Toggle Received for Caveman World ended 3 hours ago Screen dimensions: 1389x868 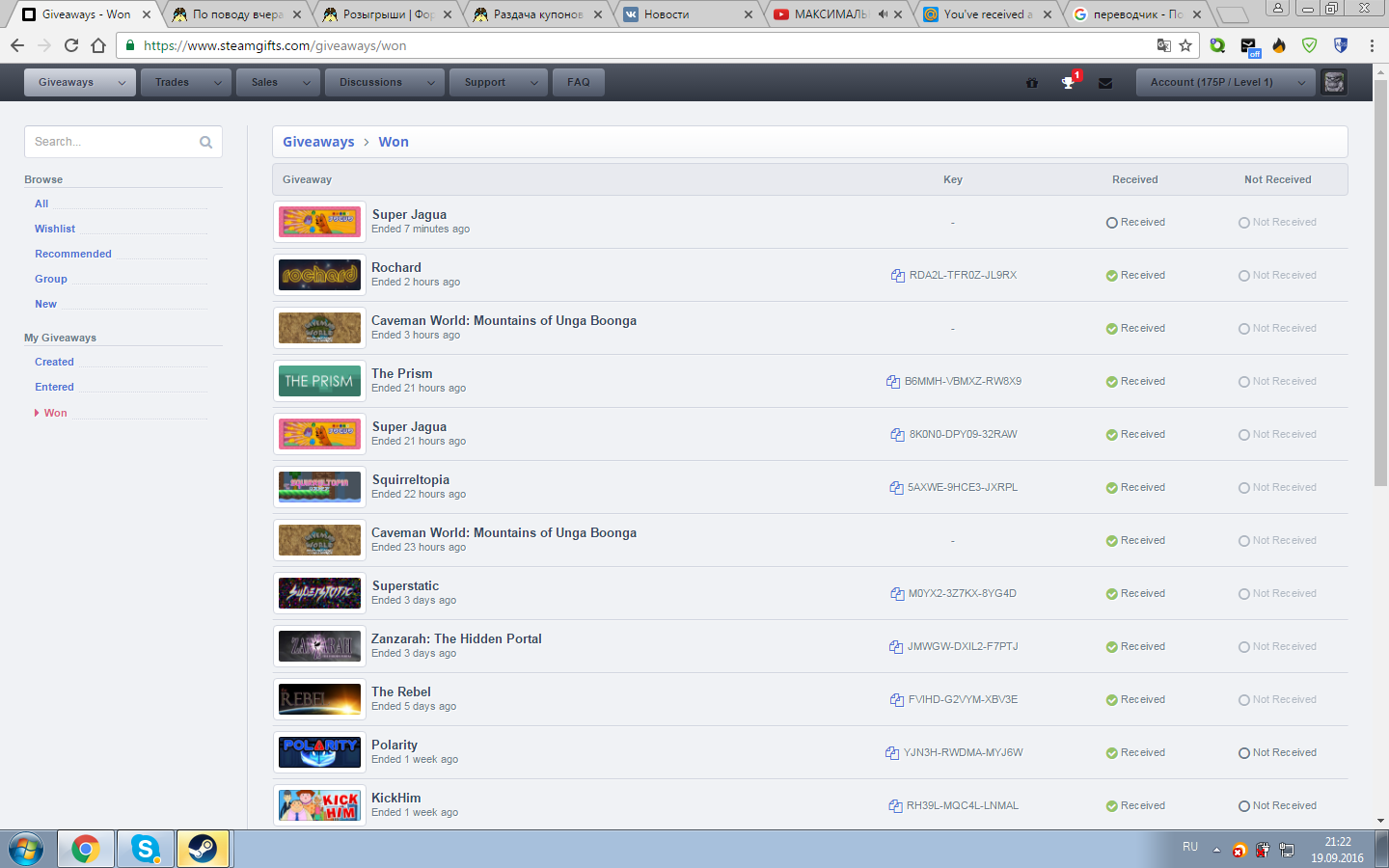coord(1135,329)
